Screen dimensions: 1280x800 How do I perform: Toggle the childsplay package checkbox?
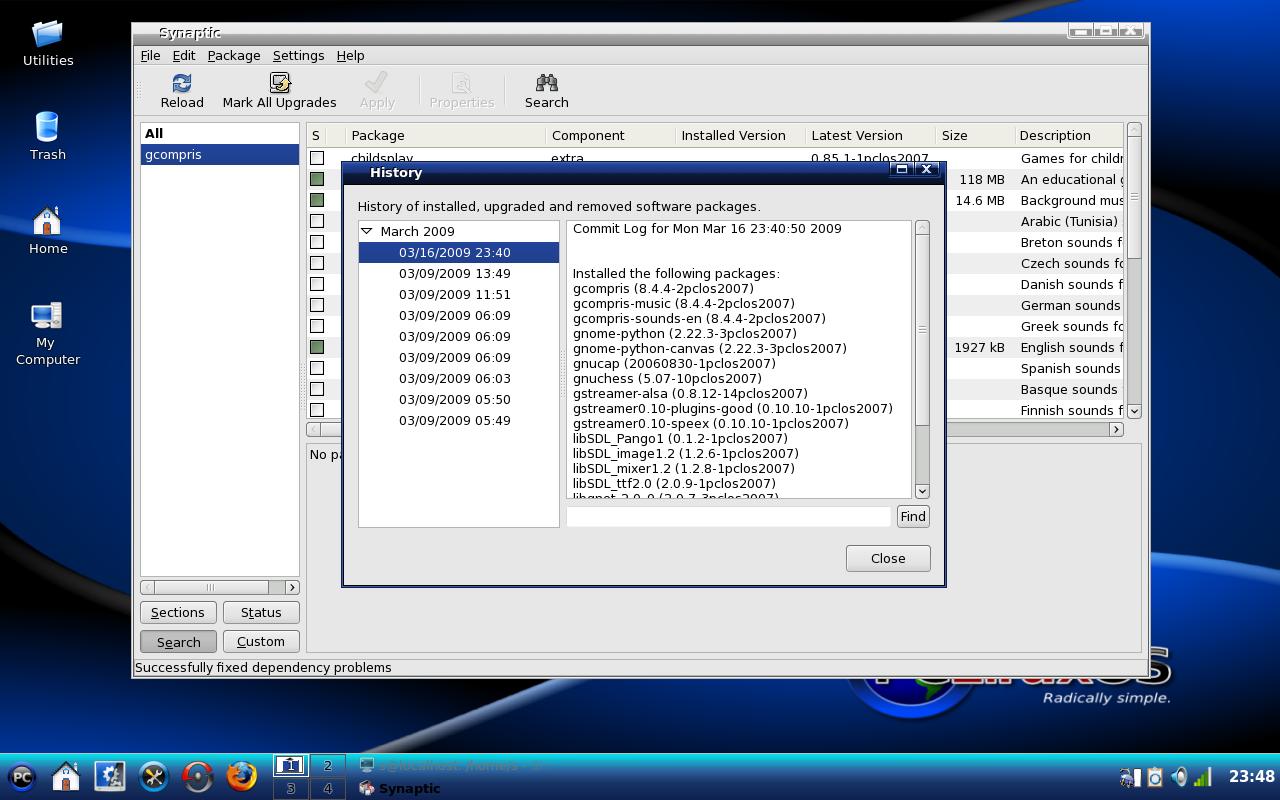click(317, 158)
